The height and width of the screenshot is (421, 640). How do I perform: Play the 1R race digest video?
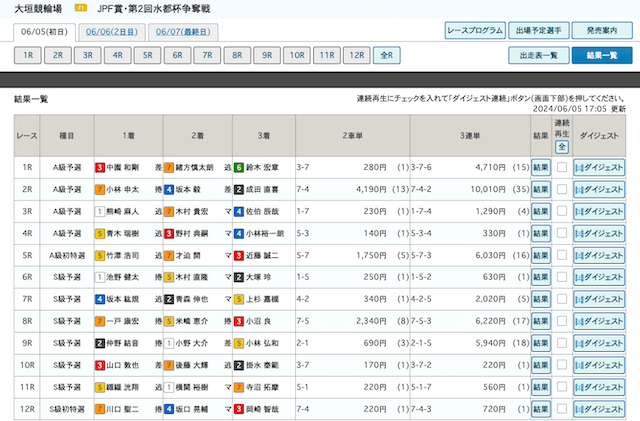point(602,167)
